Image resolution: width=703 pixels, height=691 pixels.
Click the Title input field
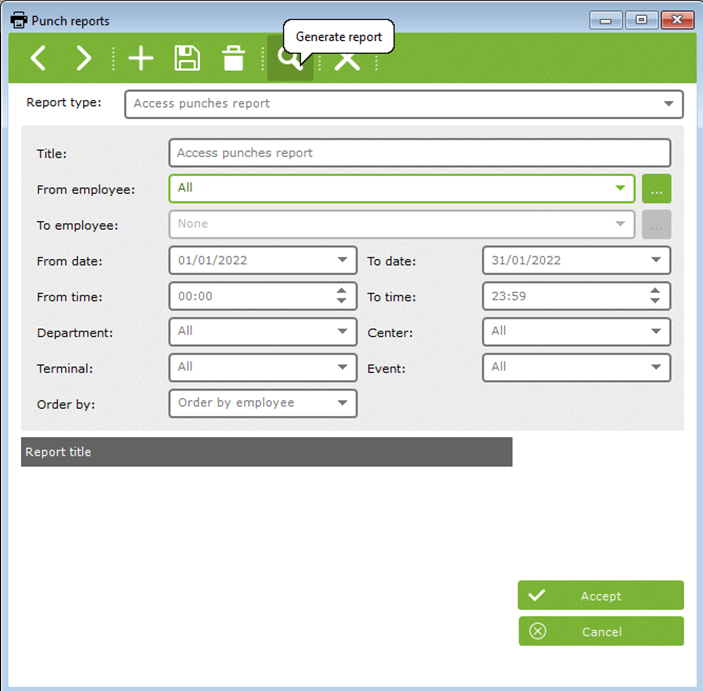tap(420, 153)
